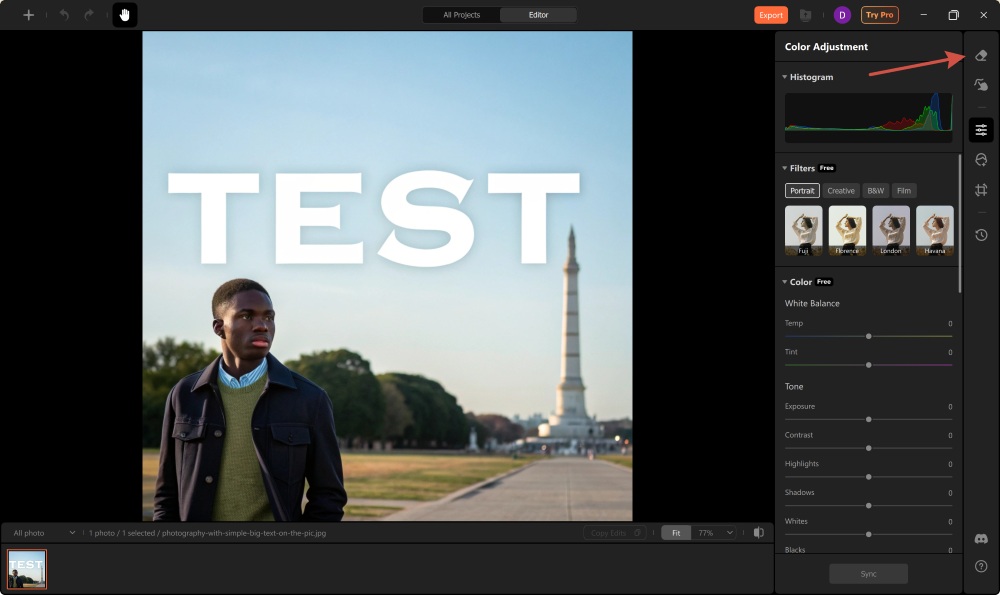The height and width of the screenshot is (595, 1000).
Task: Switch to the All Projects tab
Action: pyautogui.click(x=461, y=15)
